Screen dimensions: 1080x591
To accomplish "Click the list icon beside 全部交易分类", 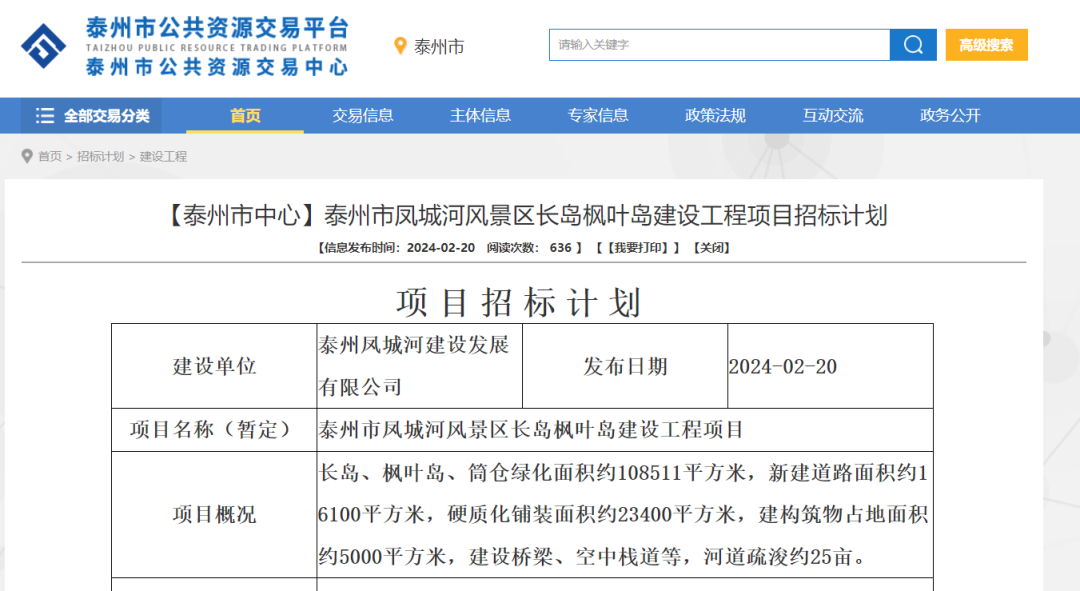I will coord(45,116).
